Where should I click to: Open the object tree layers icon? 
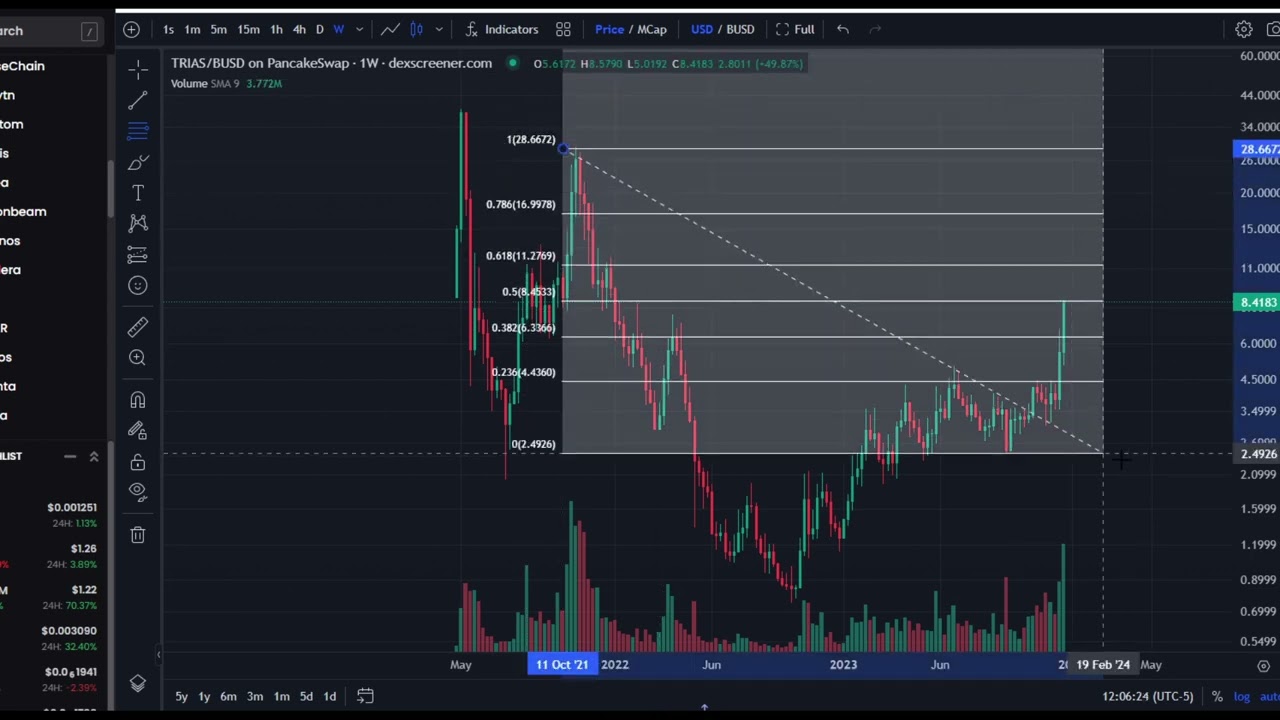138,683
